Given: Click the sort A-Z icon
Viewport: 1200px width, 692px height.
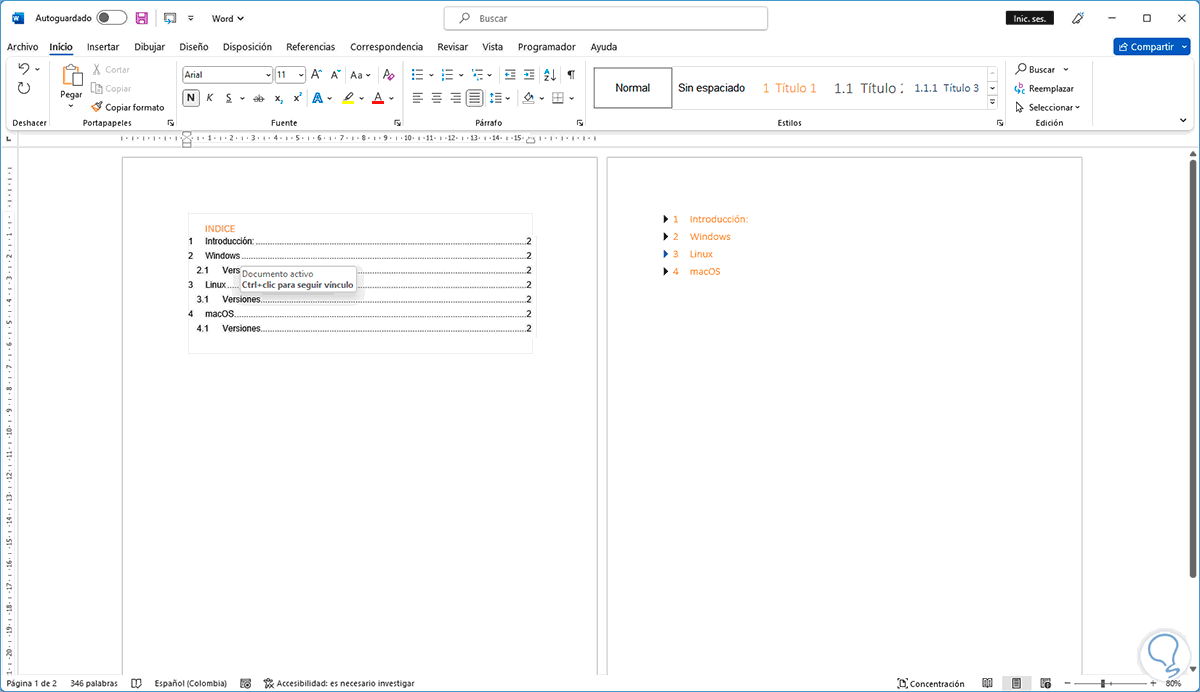Looking at the screenshot, I should click(x=550, y=75).
